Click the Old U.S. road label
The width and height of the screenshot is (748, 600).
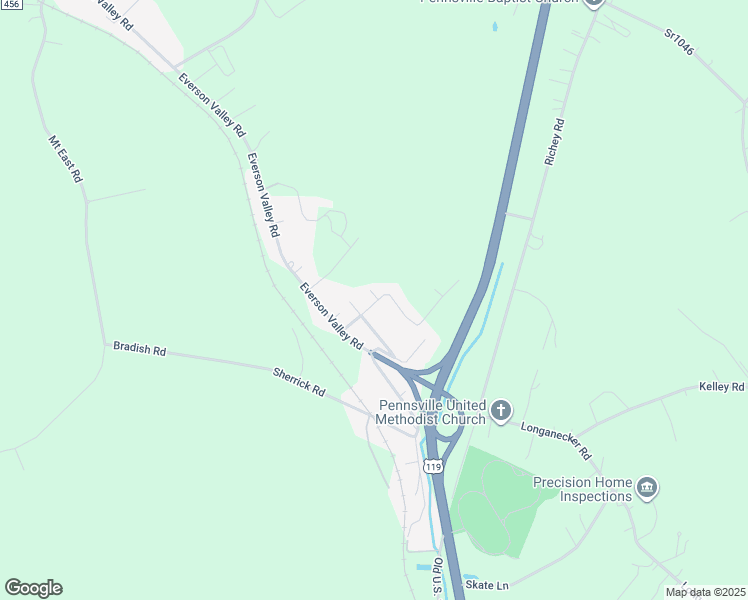pos(437,576)
